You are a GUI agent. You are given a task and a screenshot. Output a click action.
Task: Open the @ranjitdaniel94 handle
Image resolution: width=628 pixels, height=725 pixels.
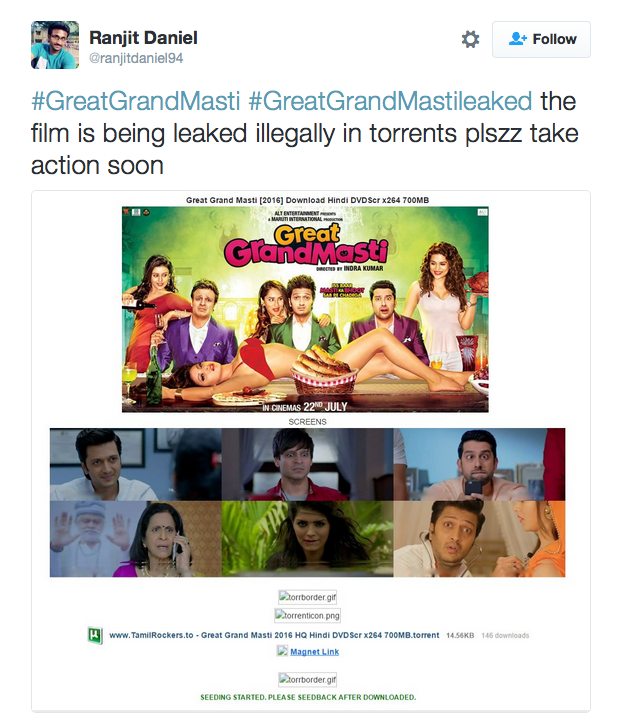click(136, 58)
